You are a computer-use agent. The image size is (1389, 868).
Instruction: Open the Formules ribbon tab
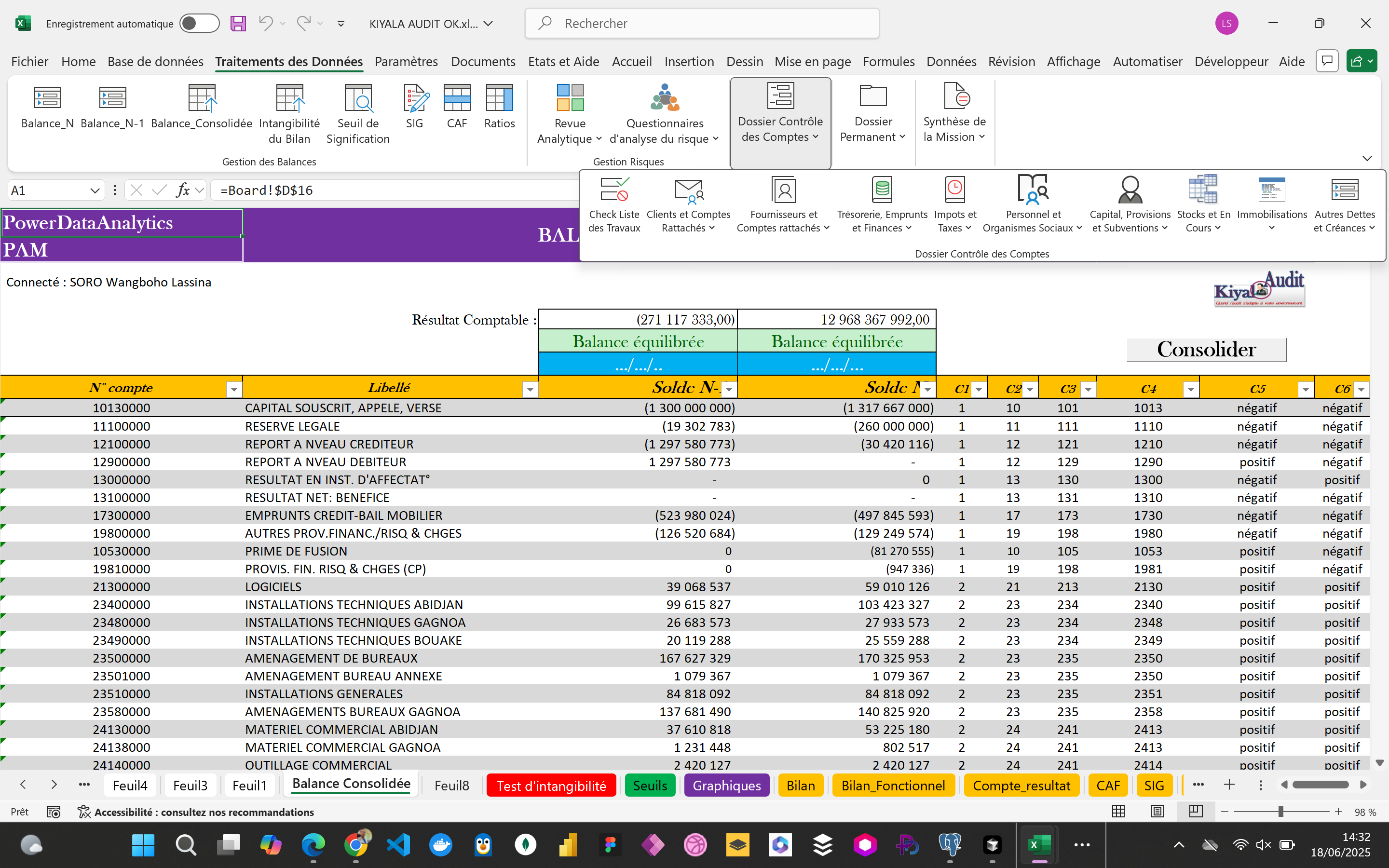point(888,61)
